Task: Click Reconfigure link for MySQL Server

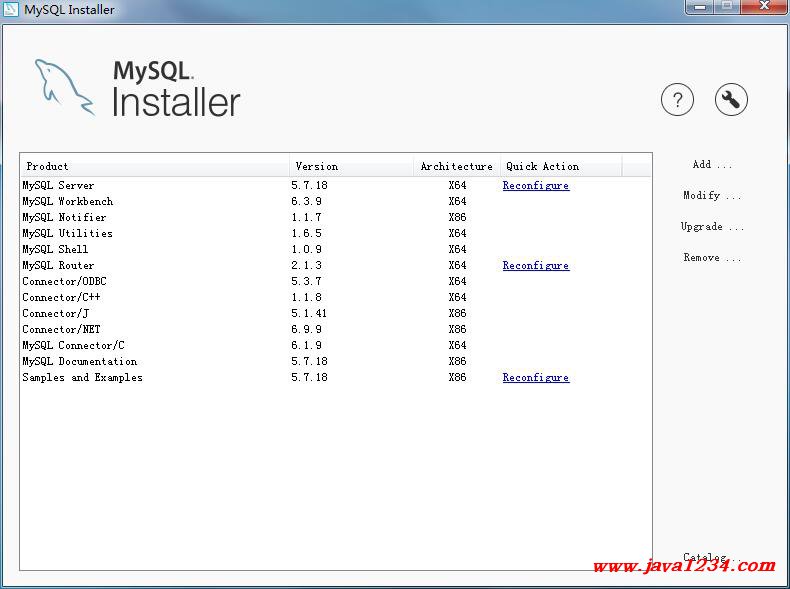Action: click(536, 185)
